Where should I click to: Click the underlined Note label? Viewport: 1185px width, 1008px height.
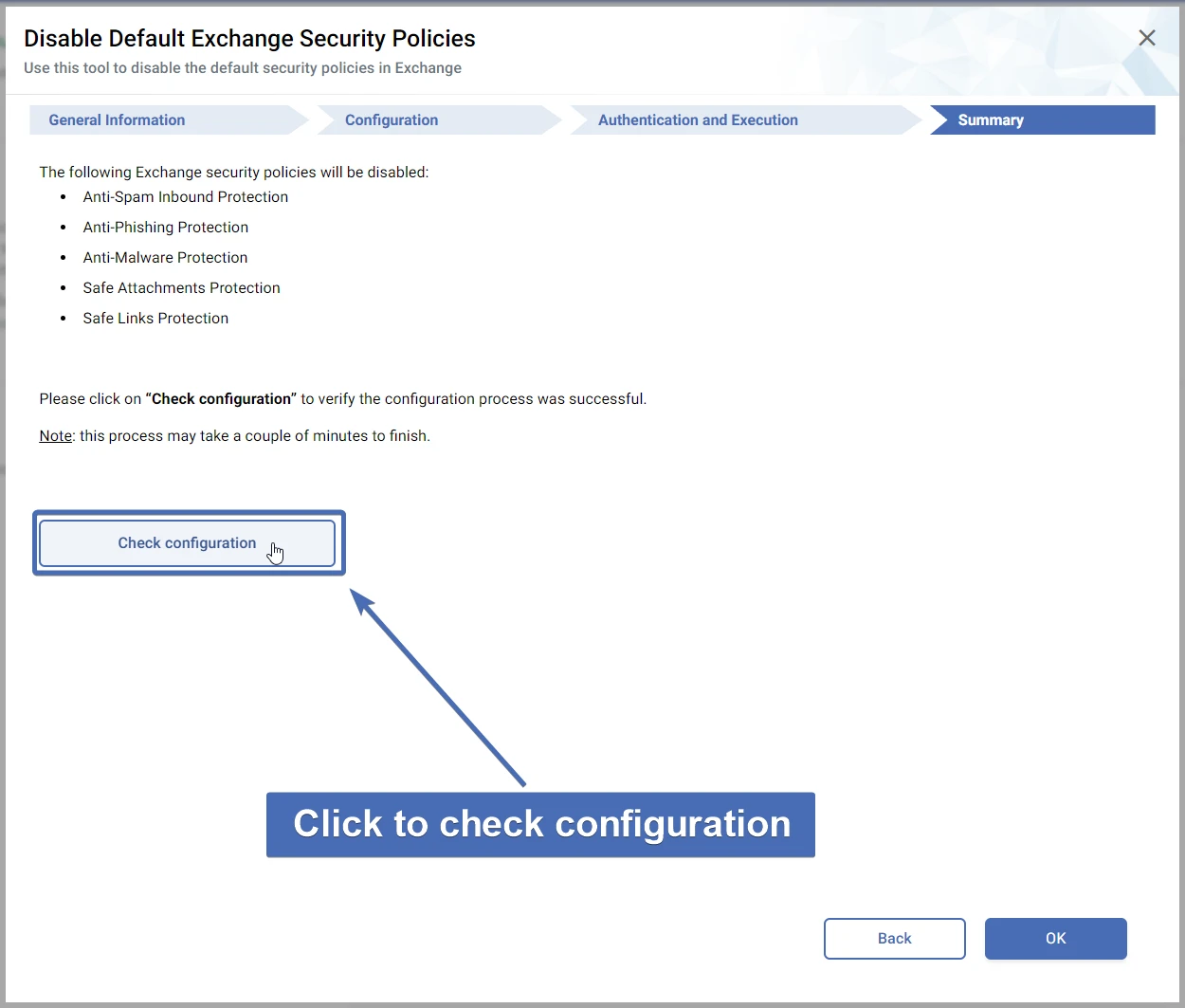[55, 436]
